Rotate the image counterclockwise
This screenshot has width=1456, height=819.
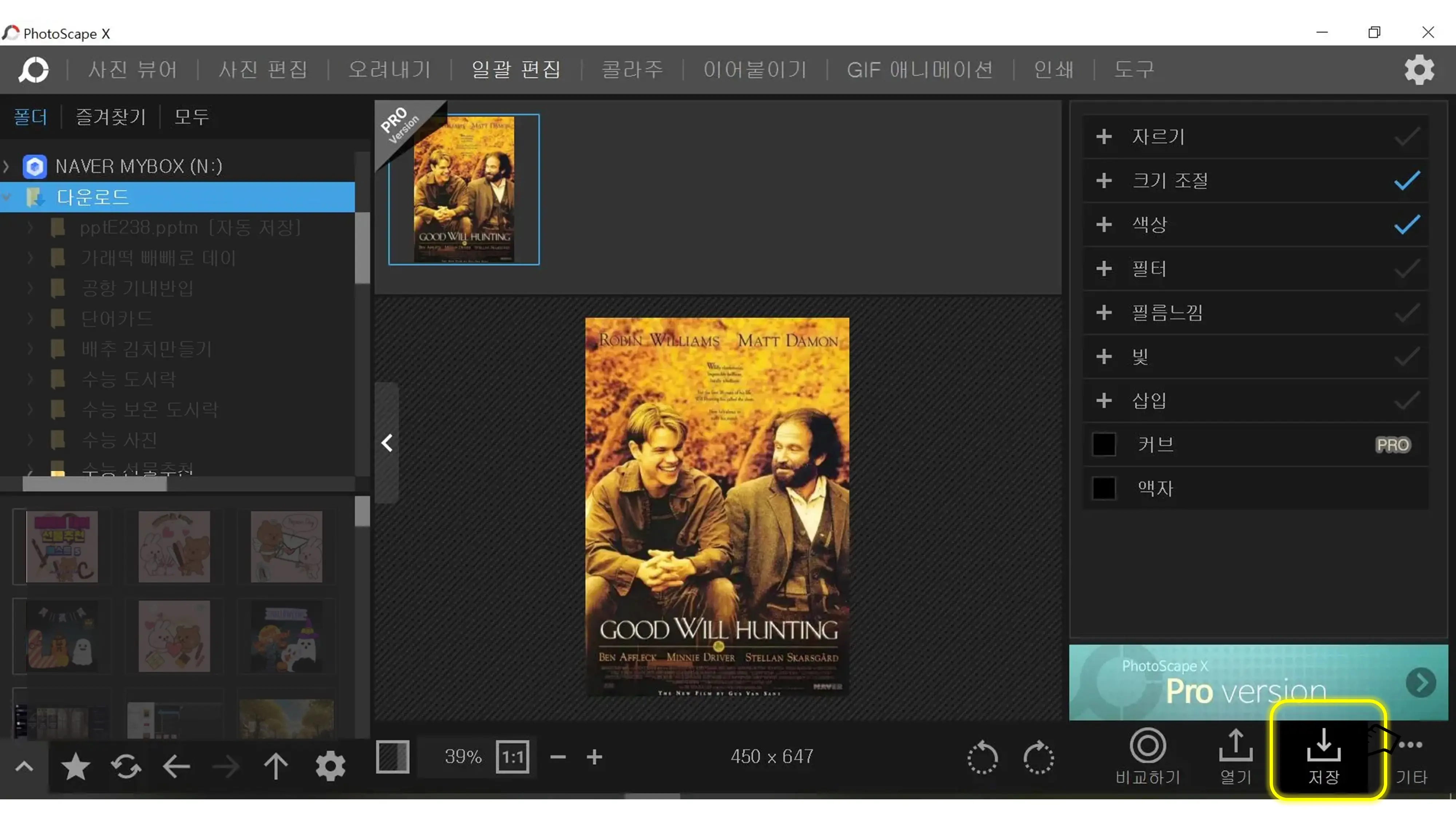pos(982,757)
